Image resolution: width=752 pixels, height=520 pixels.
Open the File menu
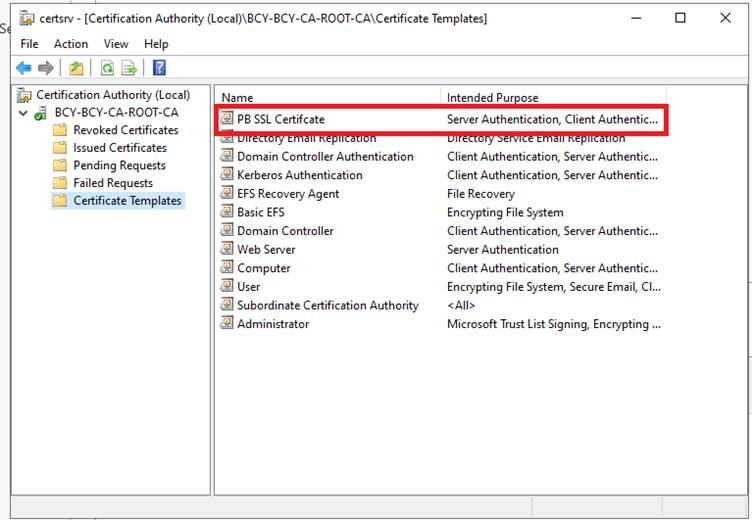(x=30, y=44)
